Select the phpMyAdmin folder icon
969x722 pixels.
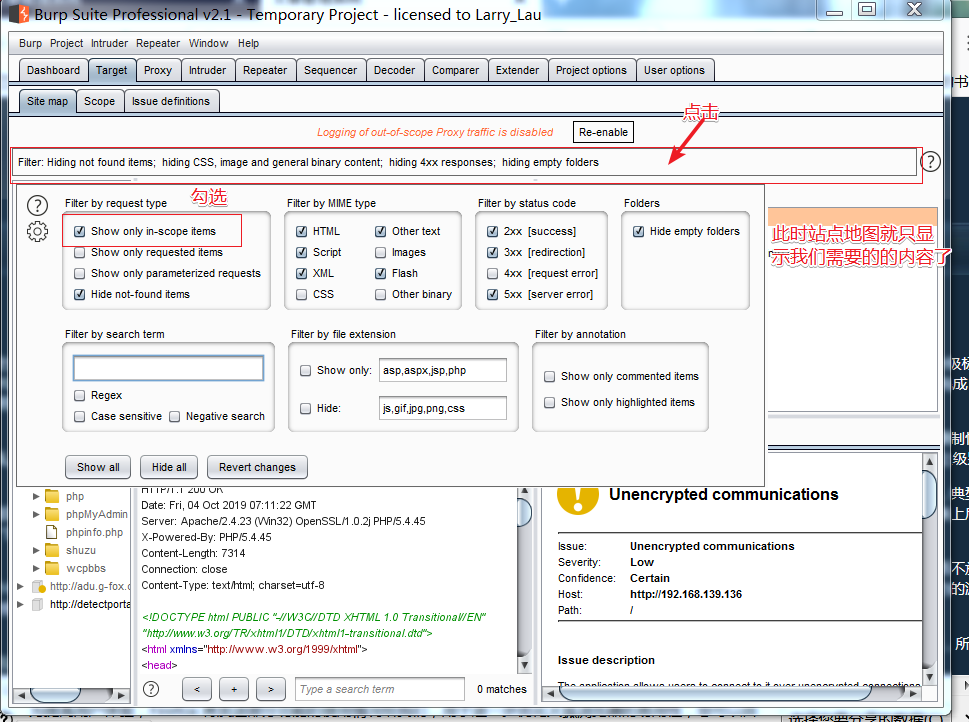(53, 514)
